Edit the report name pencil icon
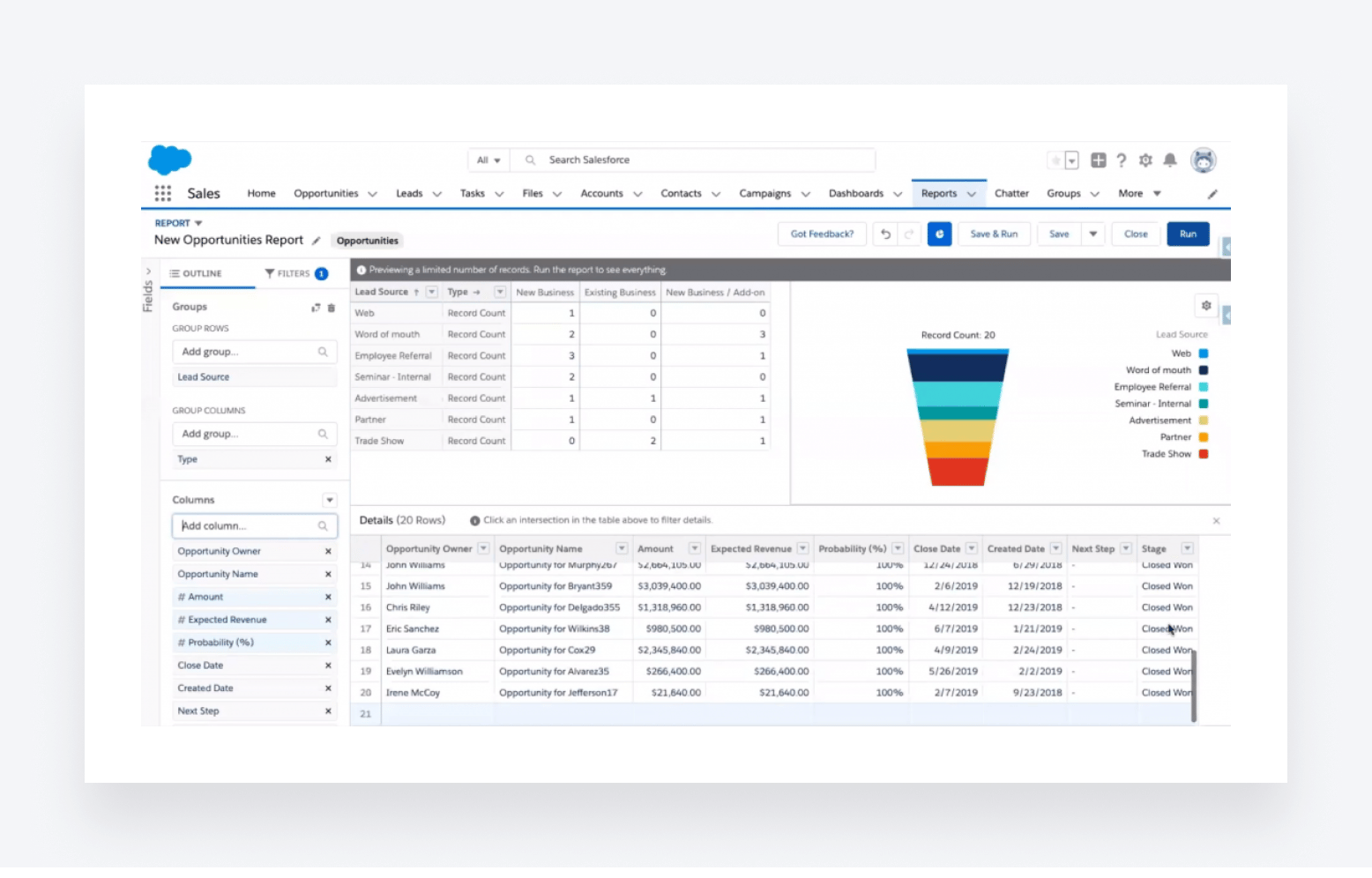Screen dimensions: 1372x878 click(316, 241)
